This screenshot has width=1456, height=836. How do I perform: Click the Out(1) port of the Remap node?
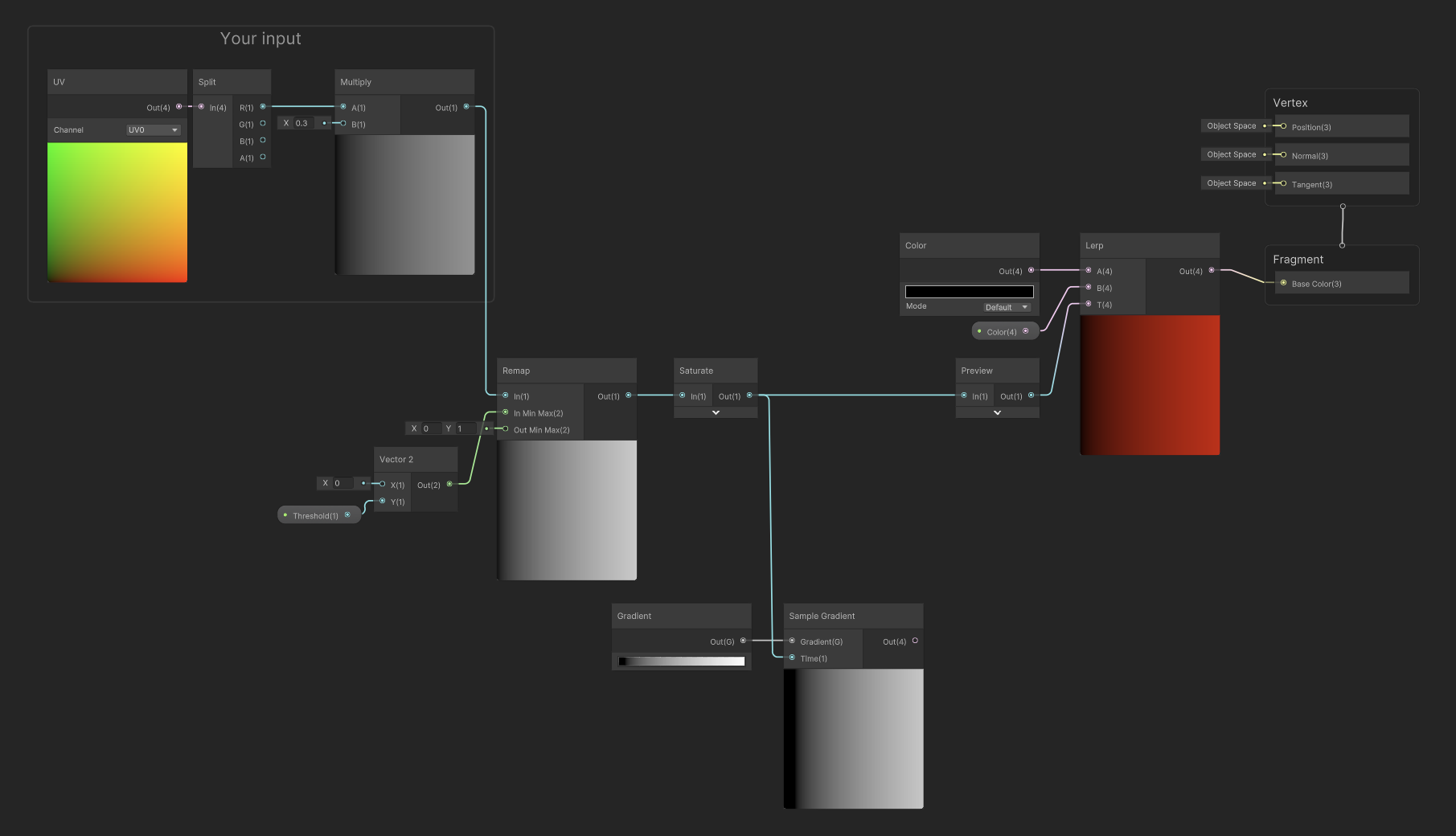627,395
